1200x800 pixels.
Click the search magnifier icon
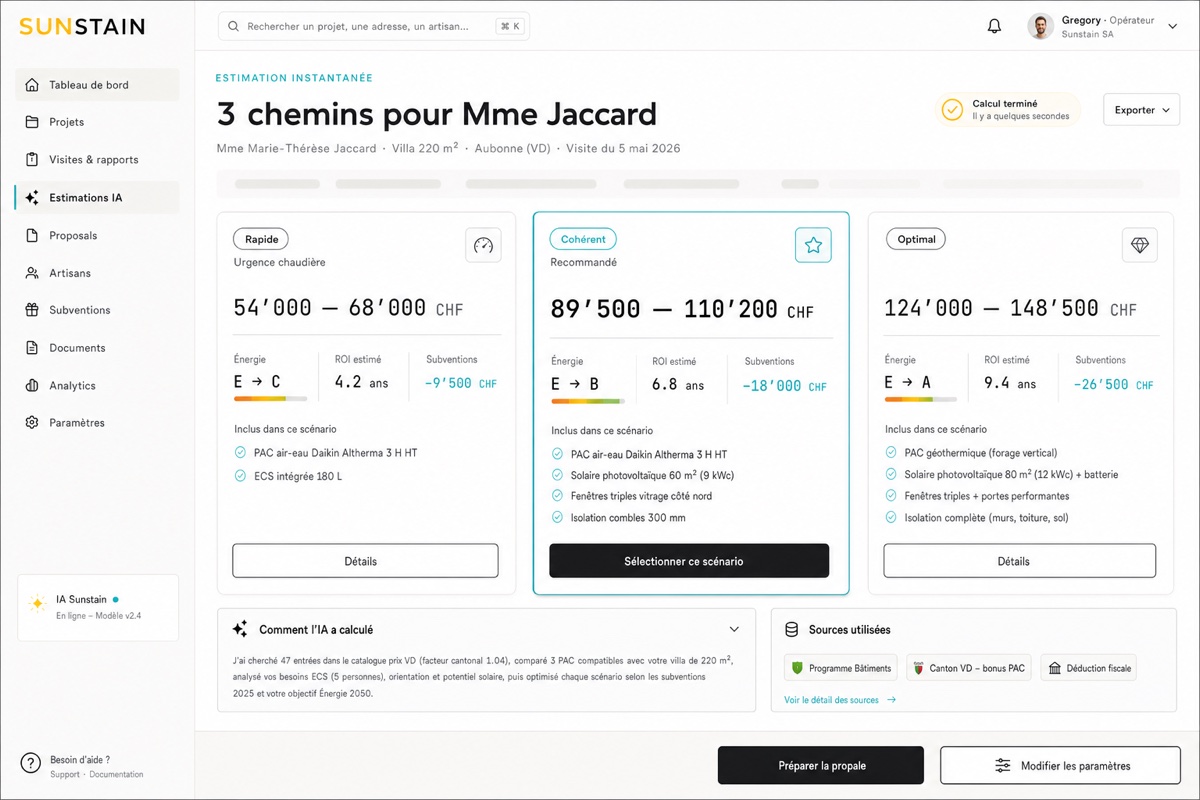tap(233, 26)
